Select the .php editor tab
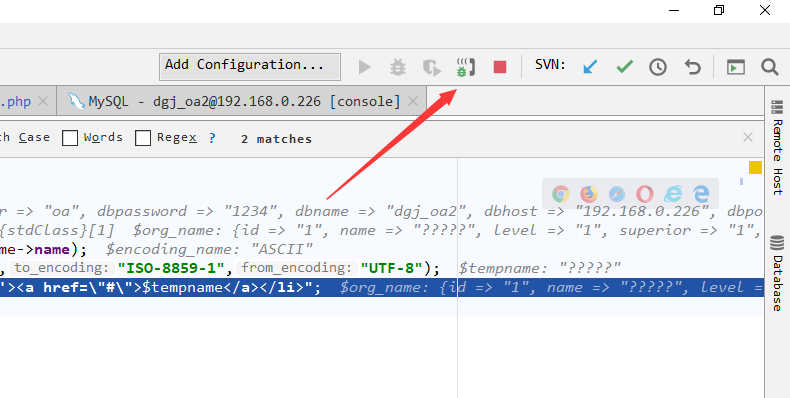Screen dimensions: 790x398 (x=15, y=101)
